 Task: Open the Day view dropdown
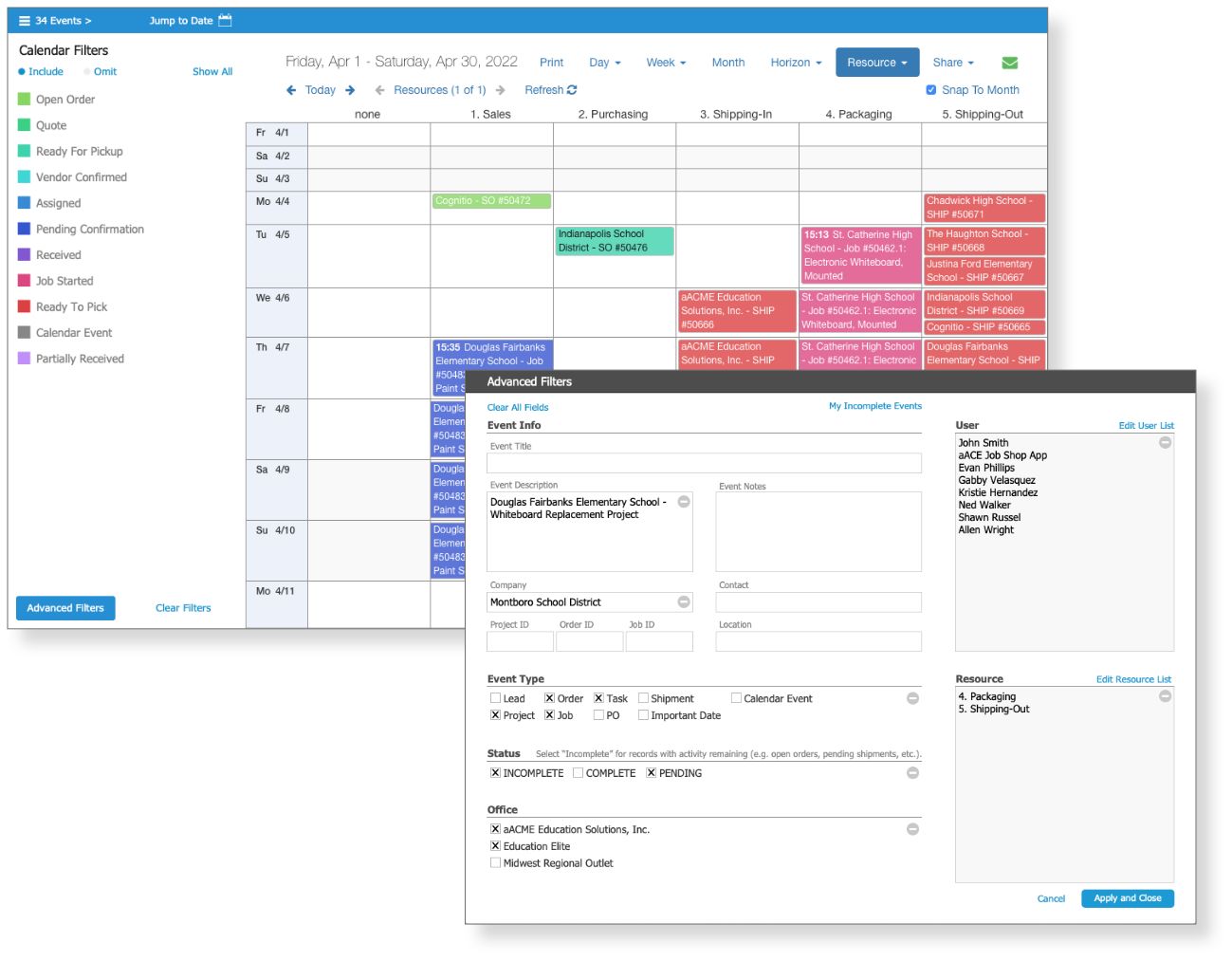point(604,63)
